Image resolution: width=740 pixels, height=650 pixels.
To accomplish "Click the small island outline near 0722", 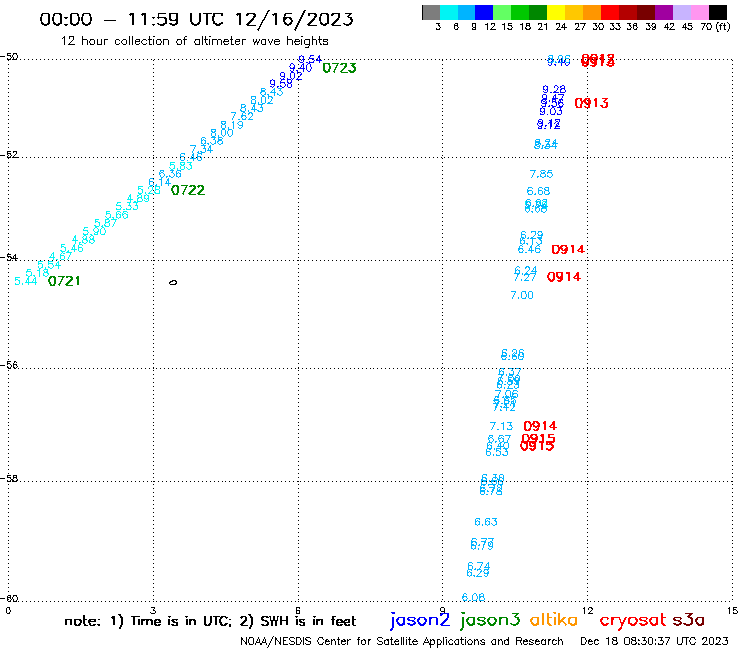I will 173,282.
